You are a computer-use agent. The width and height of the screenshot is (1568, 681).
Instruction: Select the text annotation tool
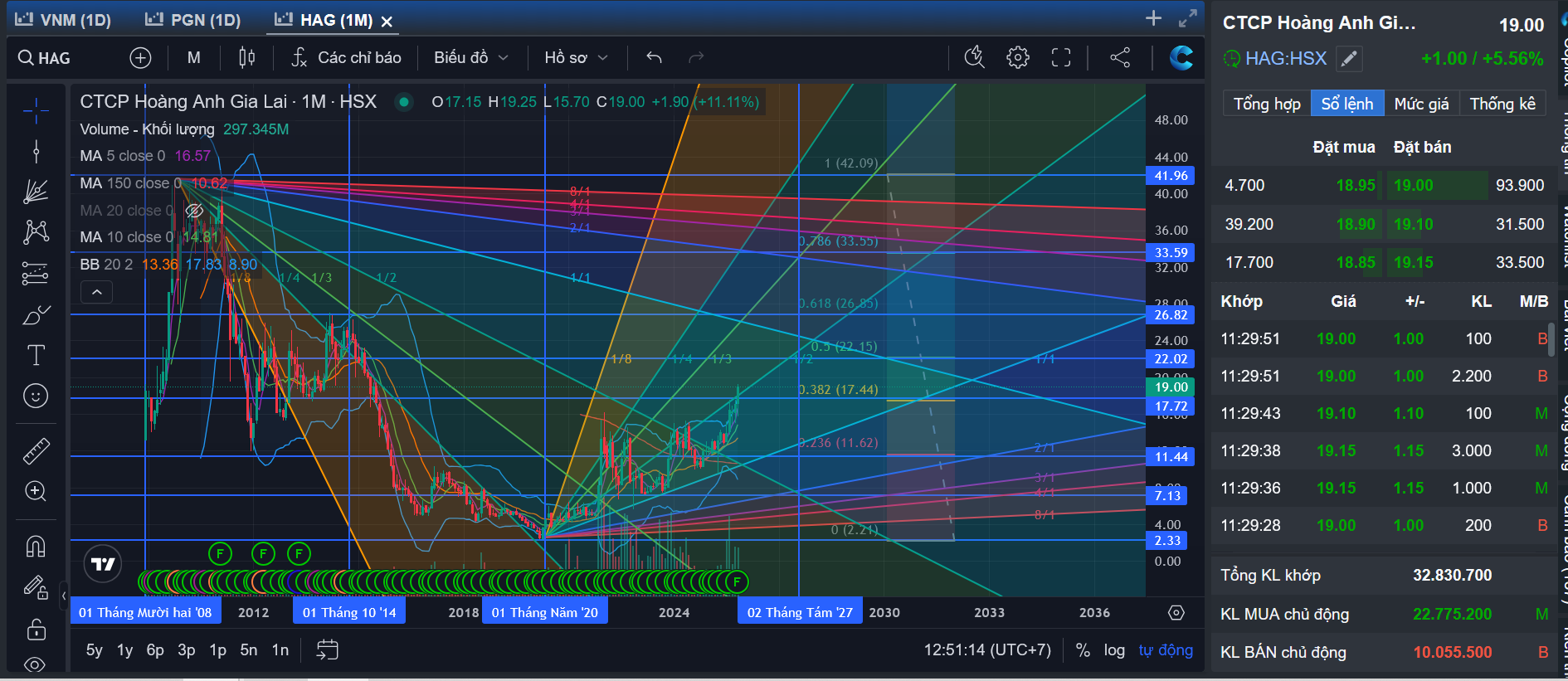click(x=36, y=355)
